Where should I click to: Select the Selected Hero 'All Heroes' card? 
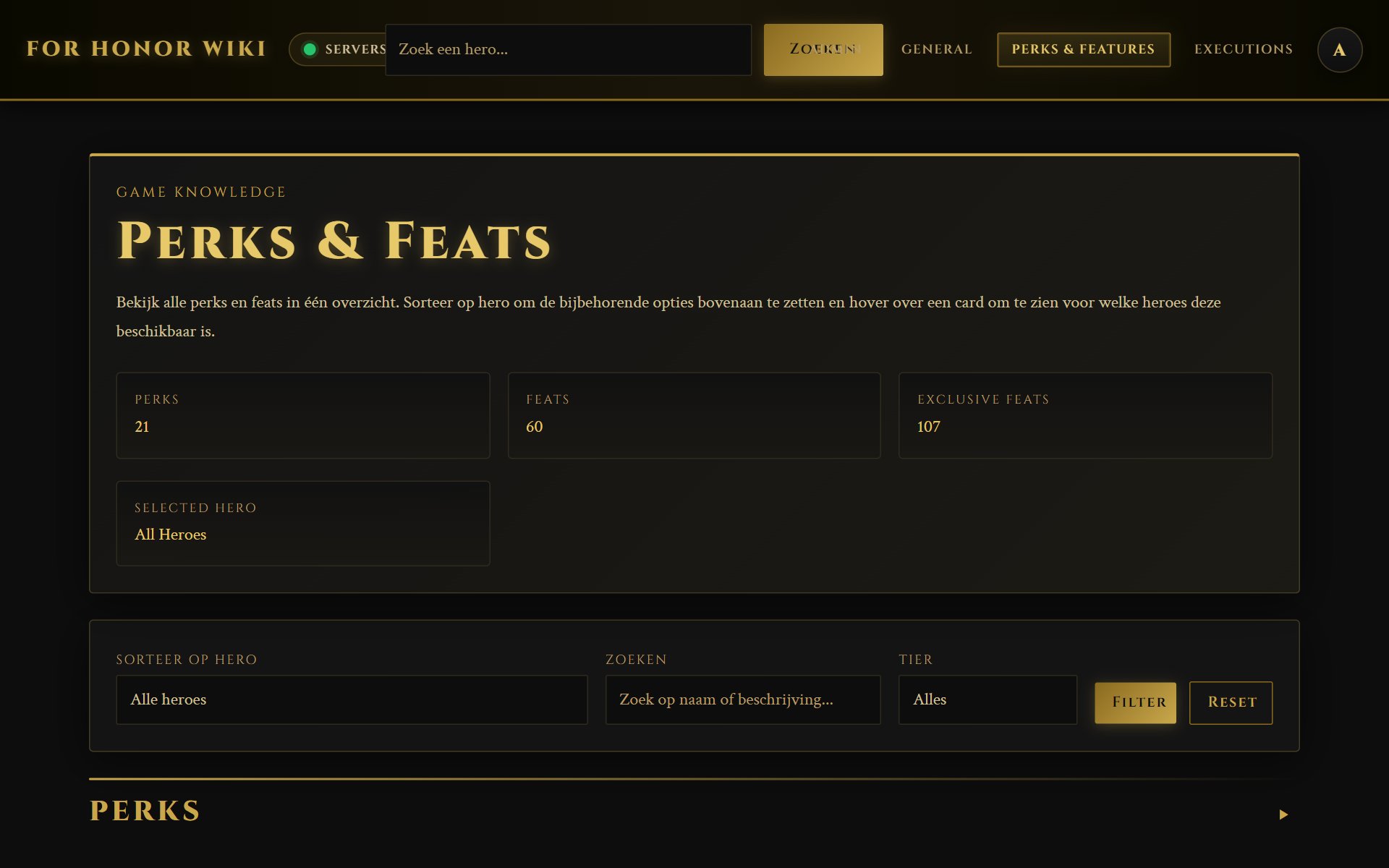point(303,523)
